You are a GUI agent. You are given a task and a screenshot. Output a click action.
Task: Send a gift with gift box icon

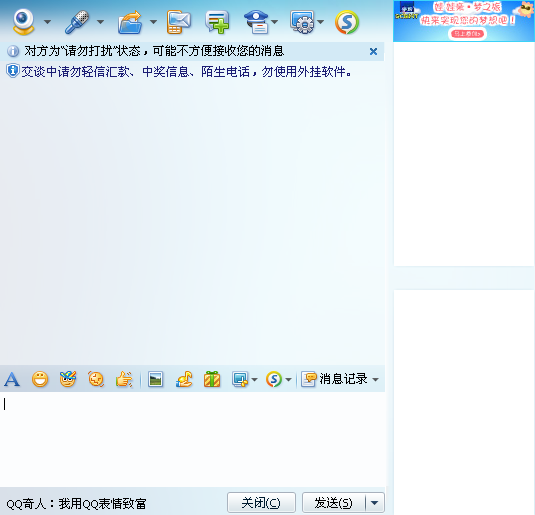pyautogui.click(x=212, y=379)
